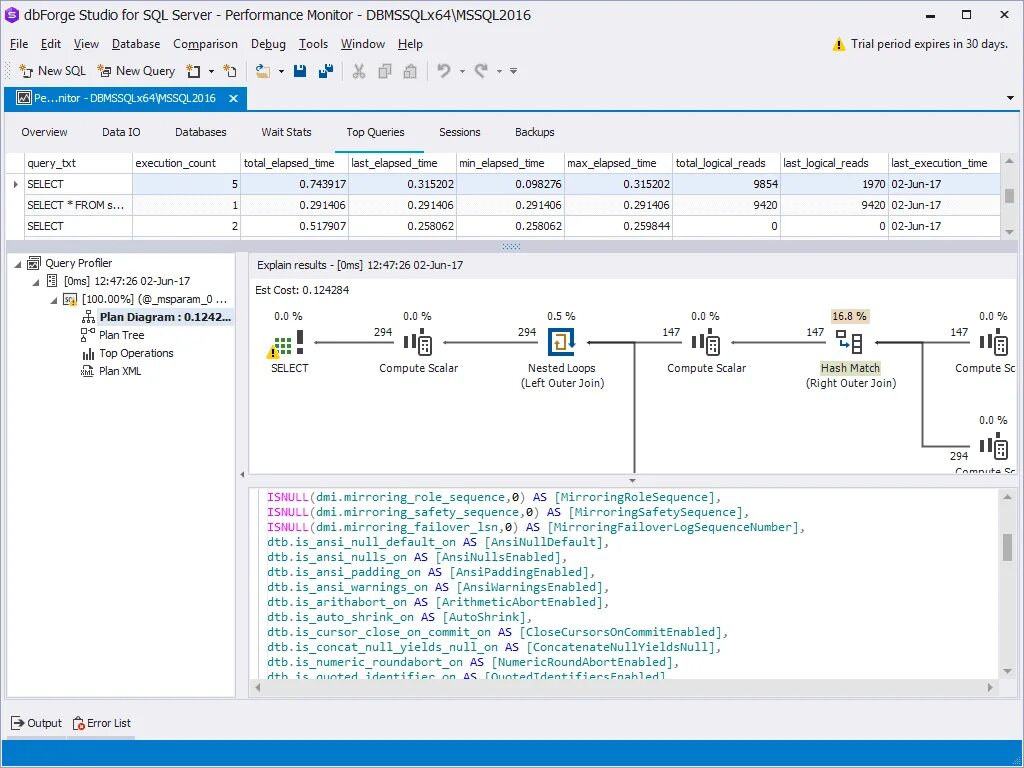Select Top Operations in profiler tree
Screen dimensions: 1024x768
click(136, 353)
